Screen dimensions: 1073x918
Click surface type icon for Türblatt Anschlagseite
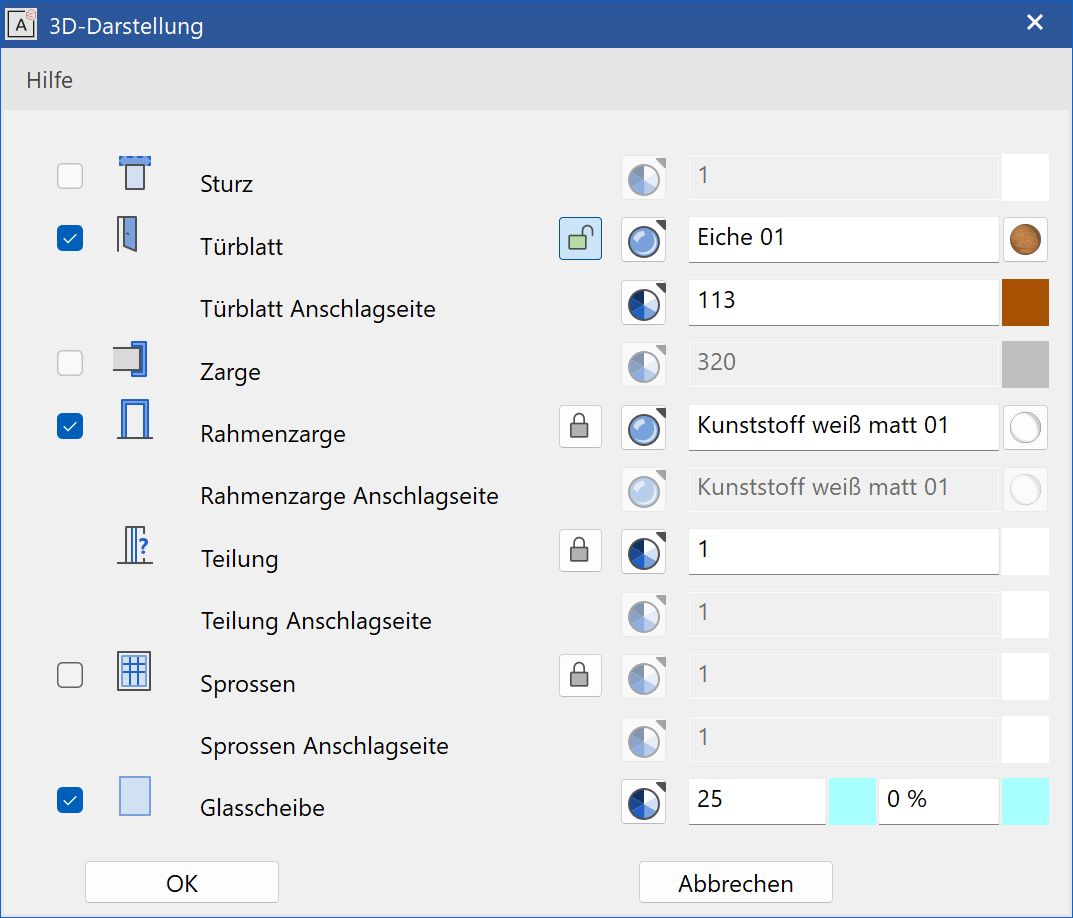pyautogui.click(x=644, y=303)
